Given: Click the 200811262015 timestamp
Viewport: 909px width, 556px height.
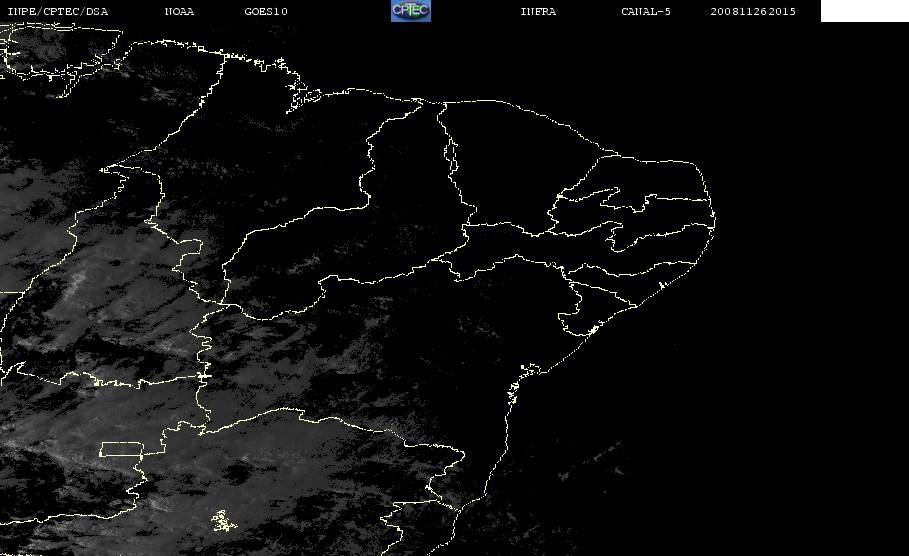Looking at the screenshot, I should click(x=753, y=11).
